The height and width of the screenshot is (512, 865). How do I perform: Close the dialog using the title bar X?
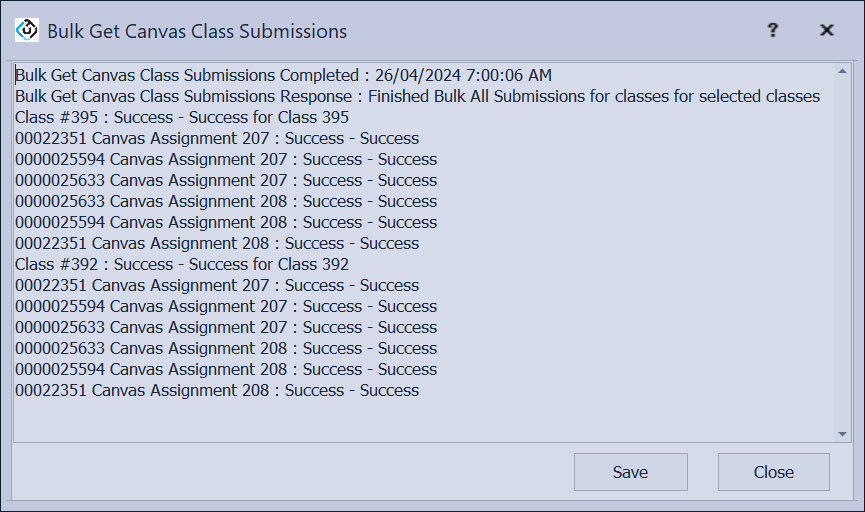(827, 30)
